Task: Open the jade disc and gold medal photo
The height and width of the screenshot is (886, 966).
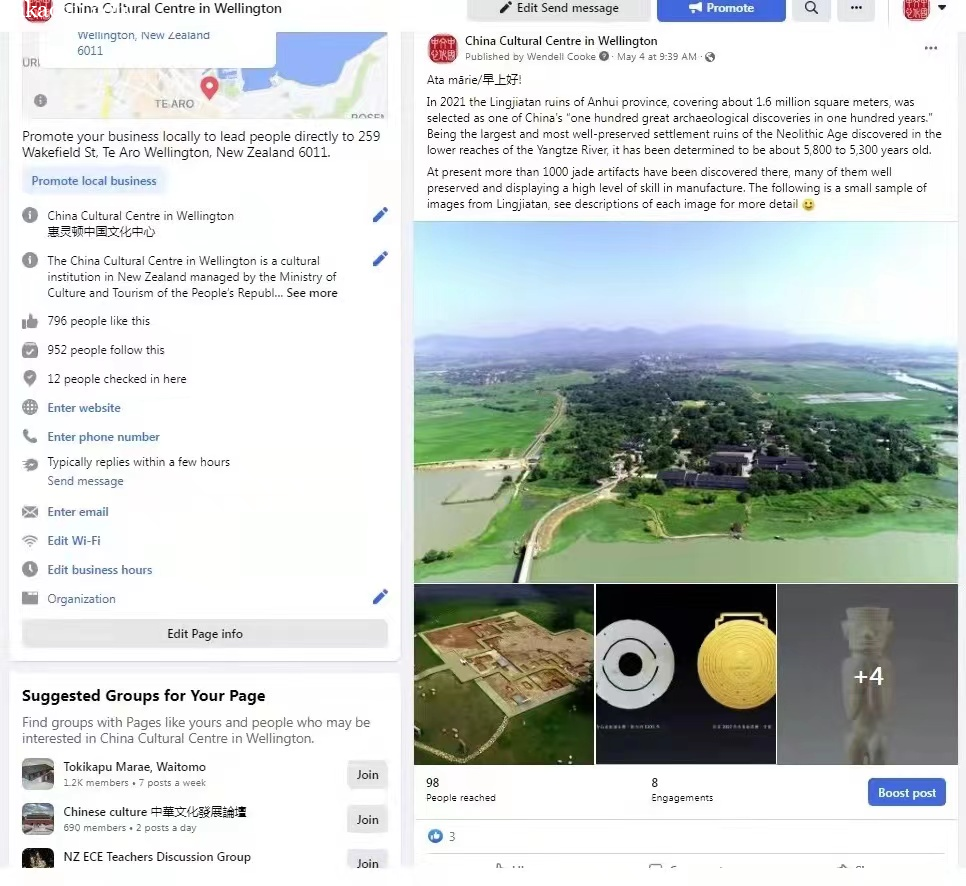Action: pos(686,674)
